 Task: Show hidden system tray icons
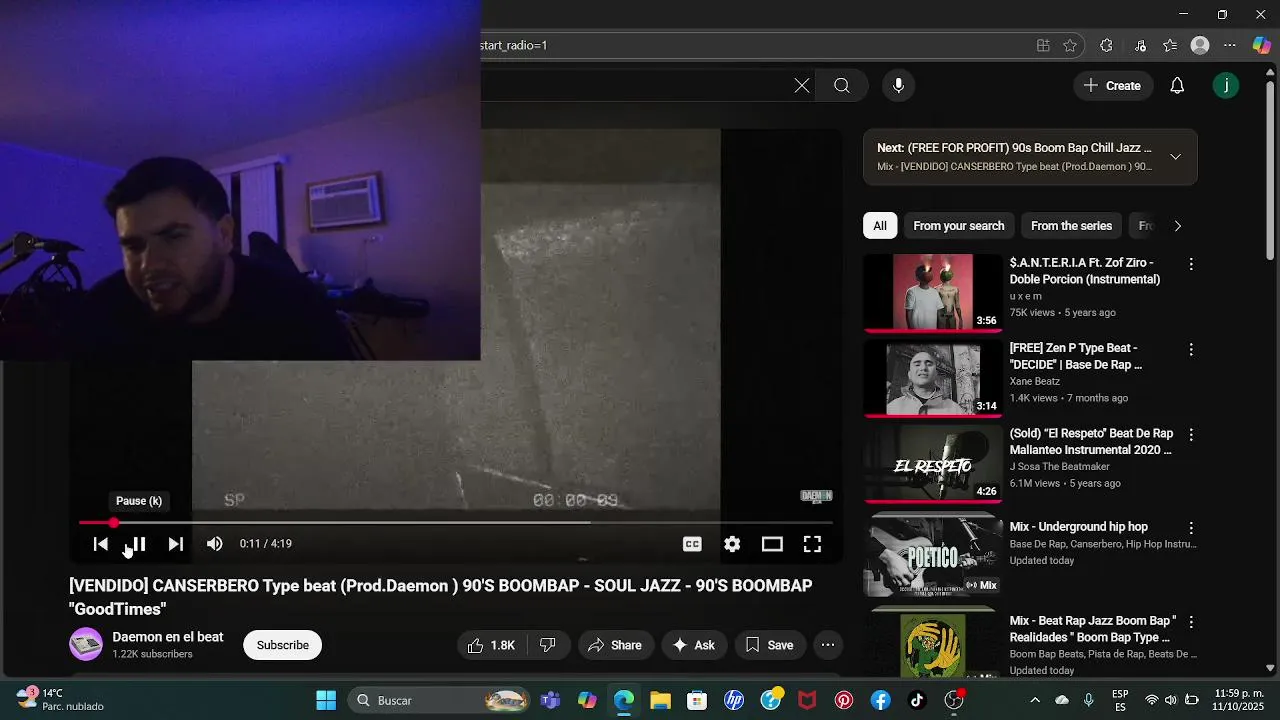pos(1035,700)
